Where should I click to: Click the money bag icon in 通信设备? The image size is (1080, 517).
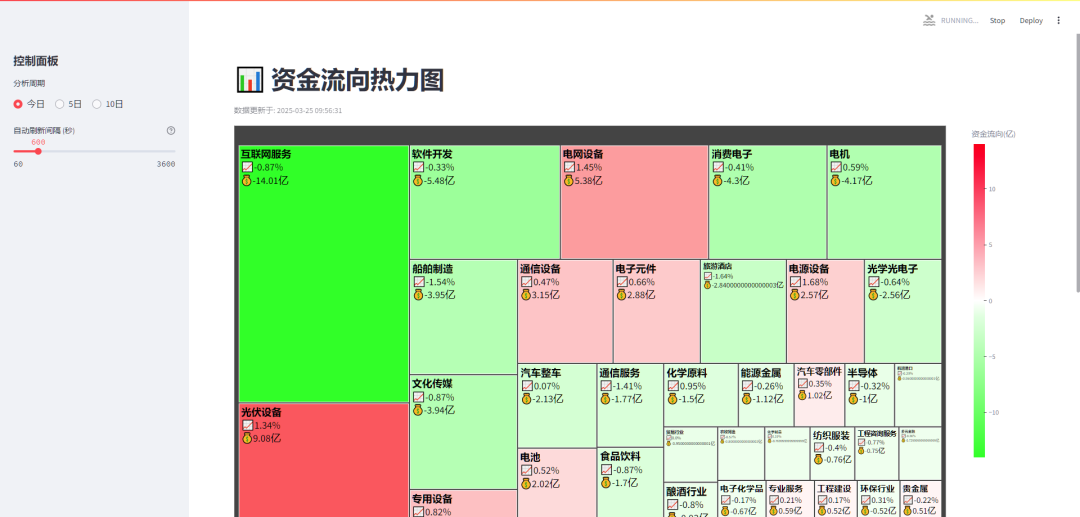[526, 295]
